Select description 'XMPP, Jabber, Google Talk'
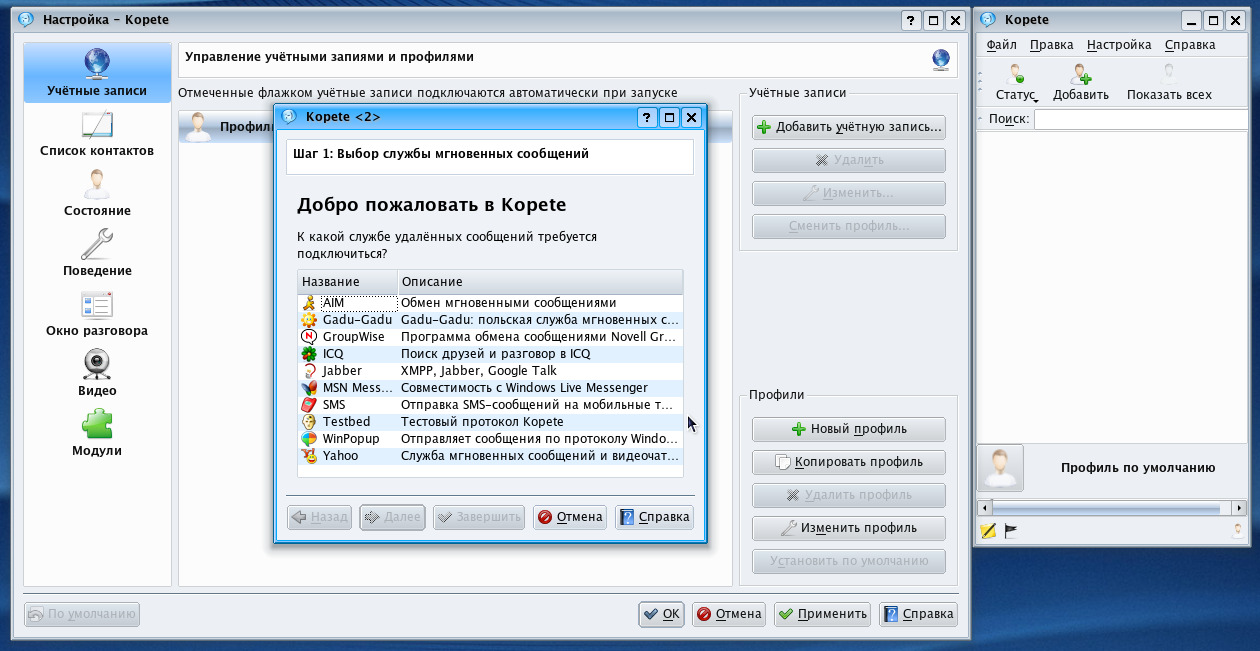The image size is (1260, 651). coord(479,371)
